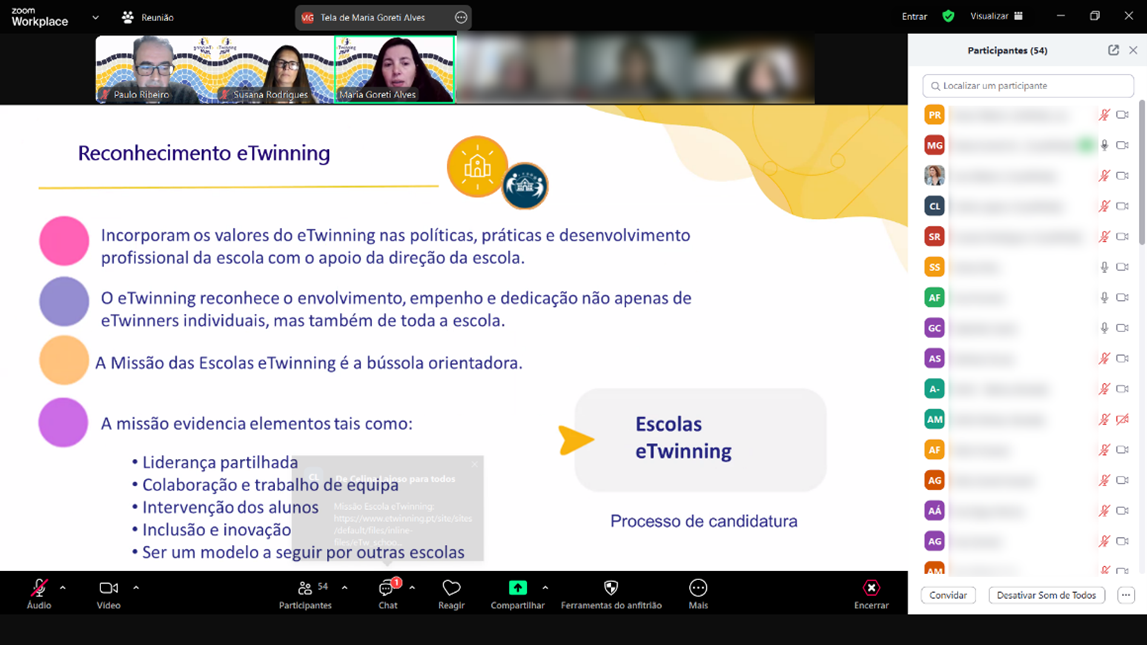Select the orange PR participant avatar
Screen dimensions: 1147x645
pos(934,115)
